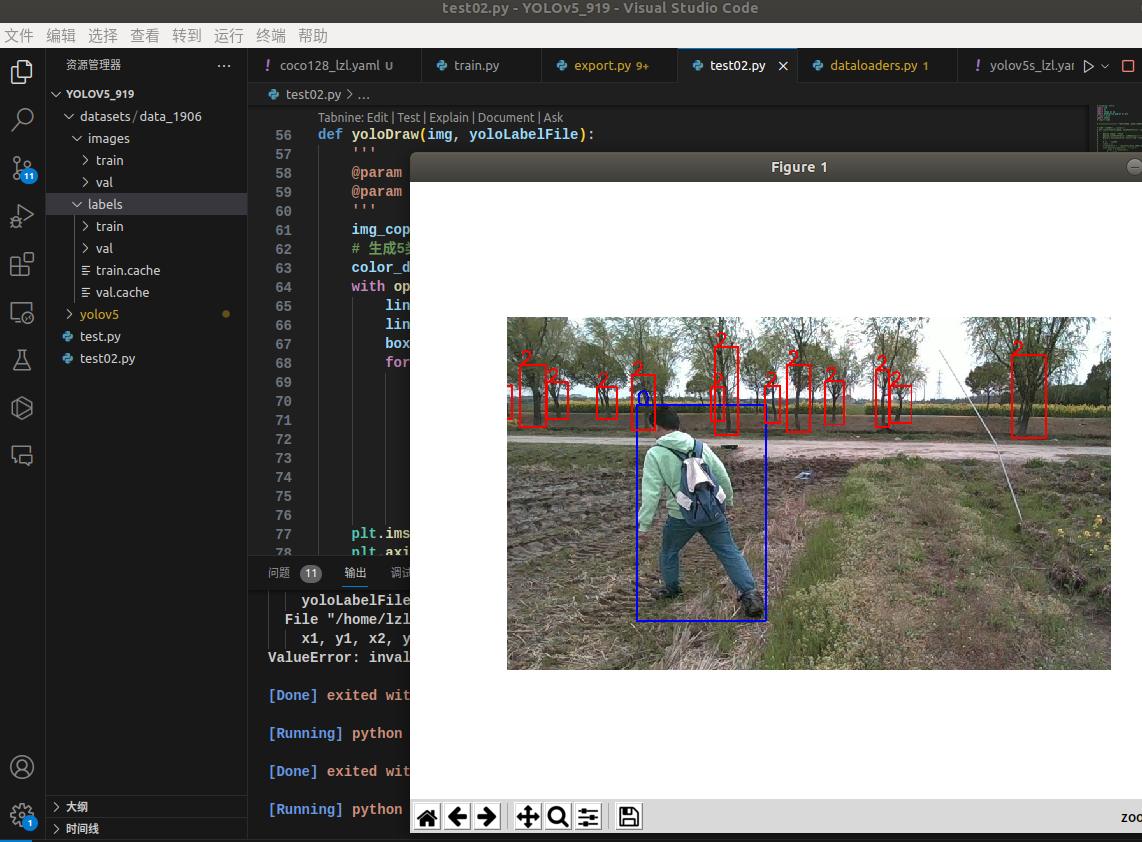1142x842 pixels.
Task: Open train.cache file in explorer
Action: point(127,270)
